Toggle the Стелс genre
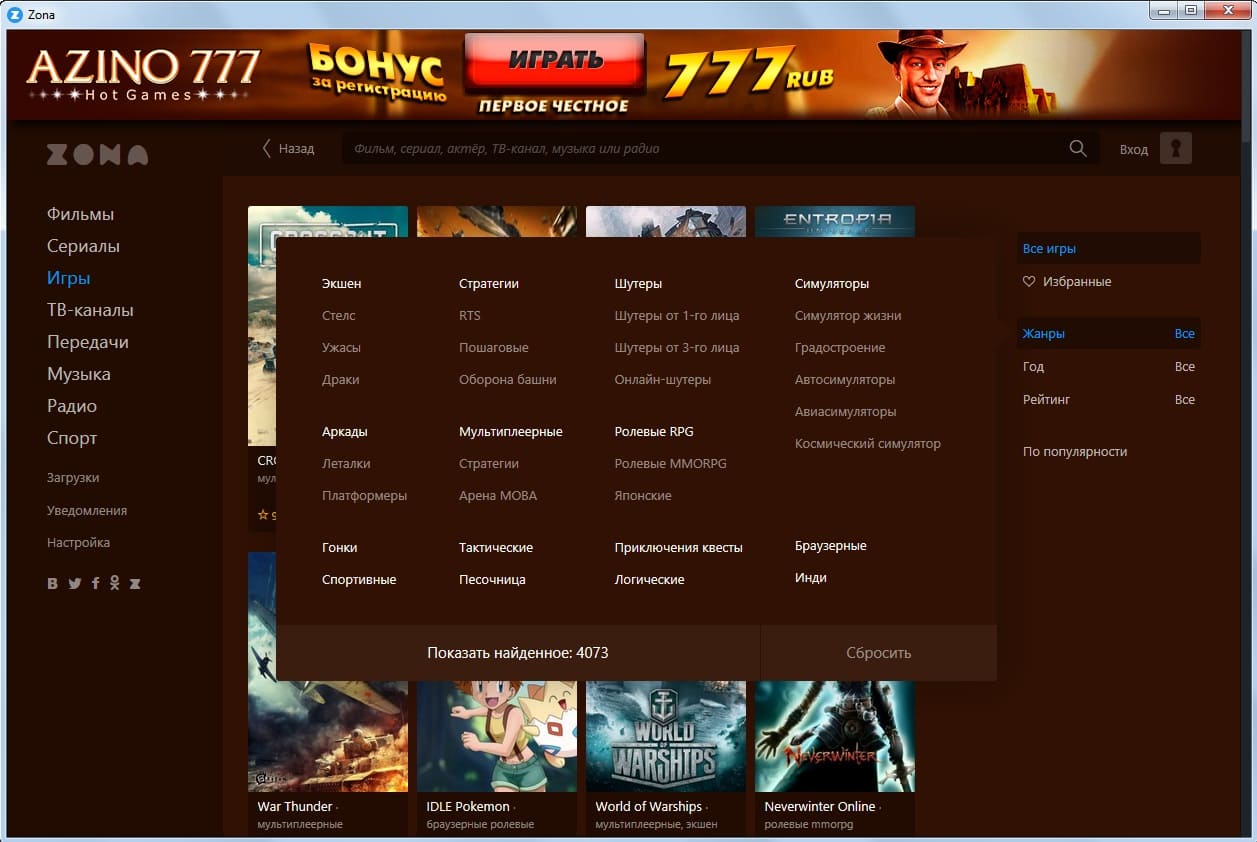Screen dimensions: 1257x842 [x=339, y=316]
